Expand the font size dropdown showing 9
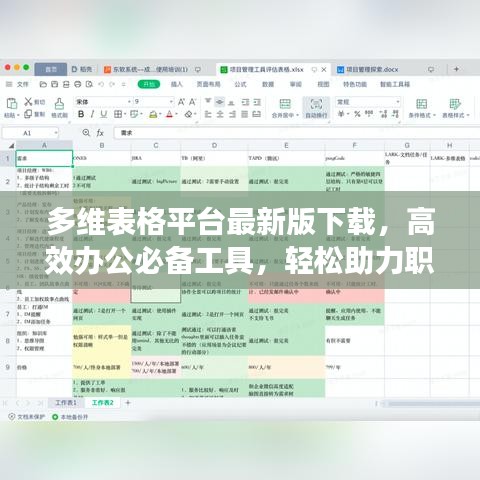 (154, 101)
